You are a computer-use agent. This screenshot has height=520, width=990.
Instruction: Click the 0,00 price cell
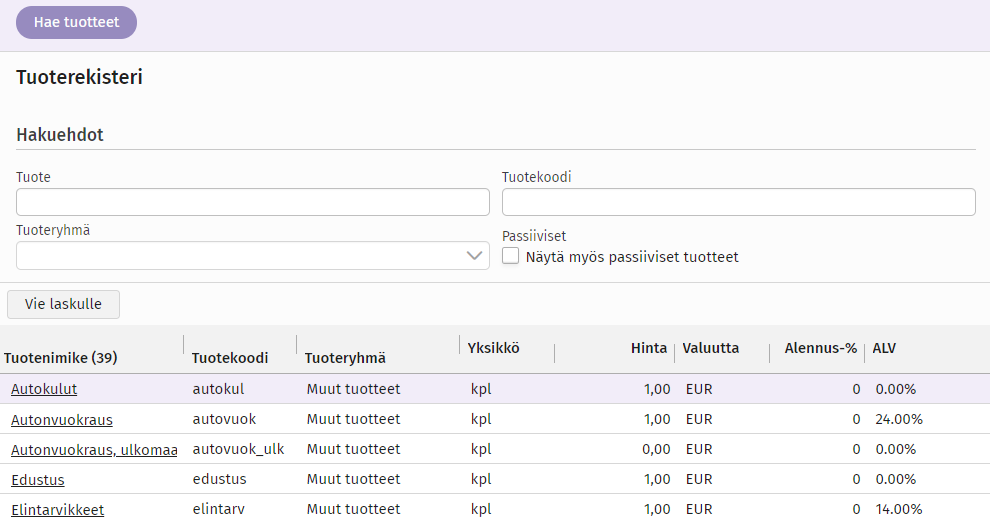656,449
